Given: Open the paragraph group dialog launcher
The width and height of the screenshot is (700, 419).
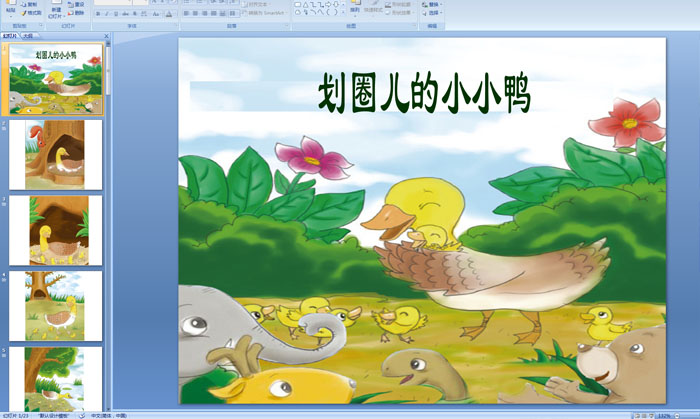Looking at the screenshot, I should coord(287,25).
